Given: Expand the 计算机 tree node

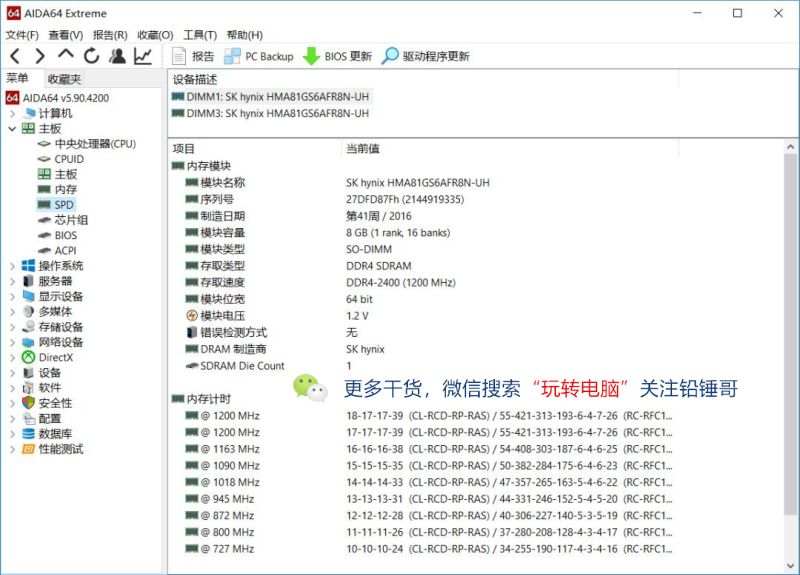Looking at the screenshot, I should pos(12,113).
